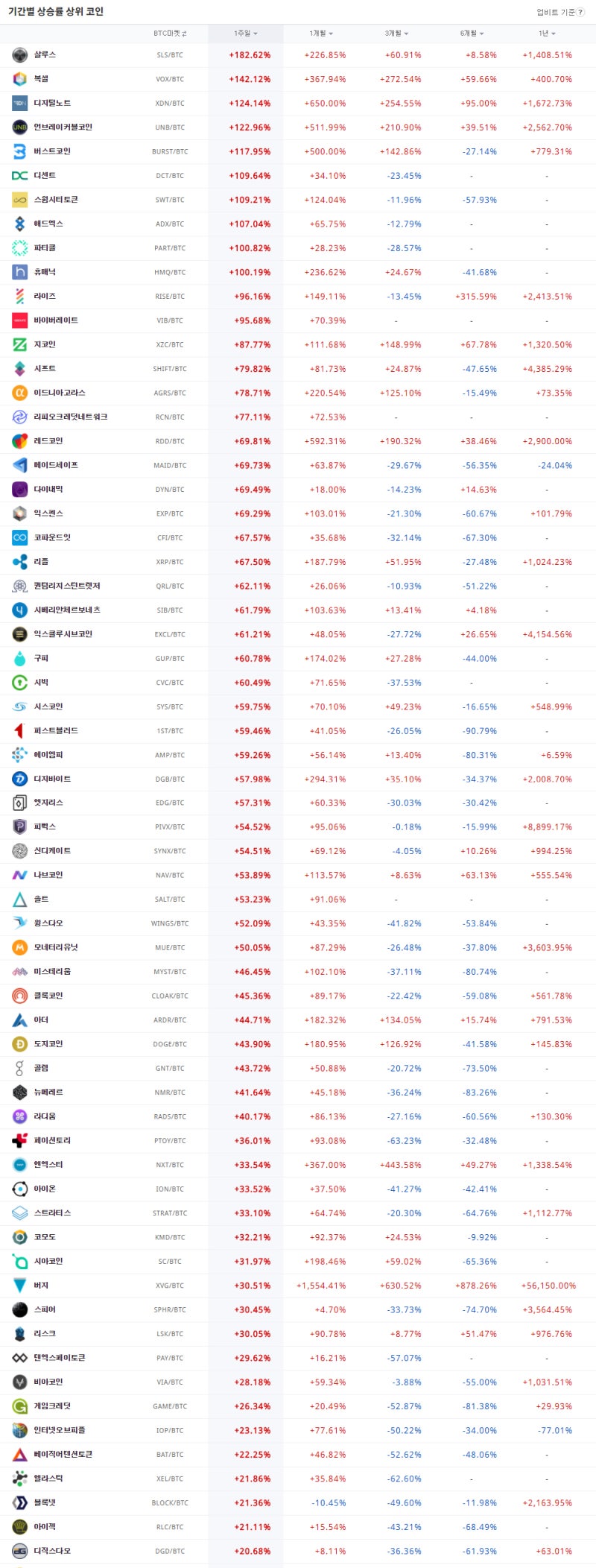This screenshot has height=1568, width=596.
Task: Click the PIVX coin icon
Action: (20, 827)
